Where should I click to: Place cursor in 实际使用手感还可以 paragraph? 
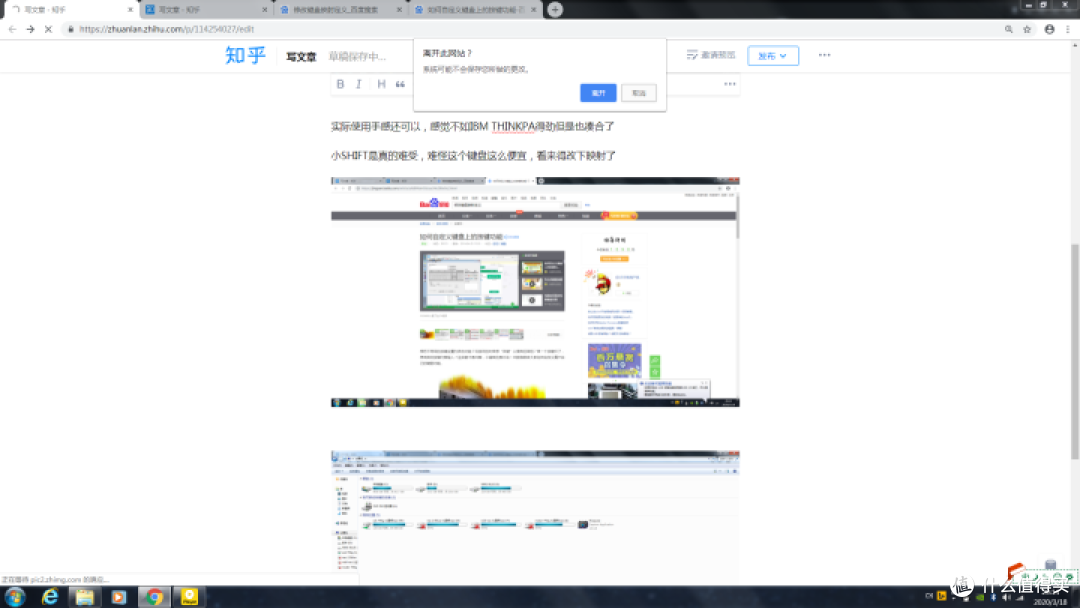[472, 126]
